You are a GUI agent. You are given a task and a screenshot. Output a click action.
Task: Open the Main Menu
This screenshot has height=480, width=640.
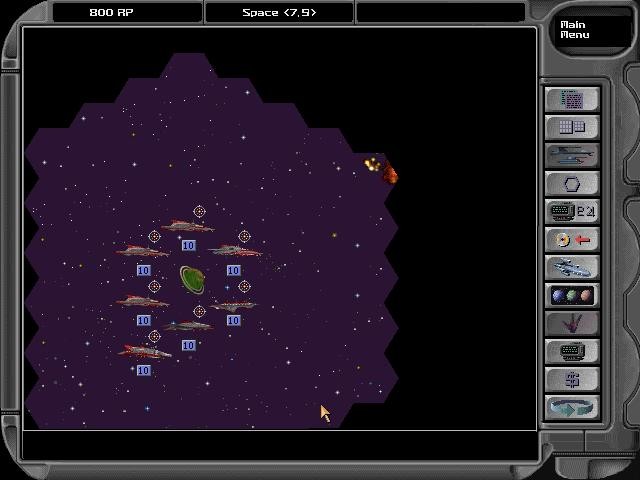575,30
